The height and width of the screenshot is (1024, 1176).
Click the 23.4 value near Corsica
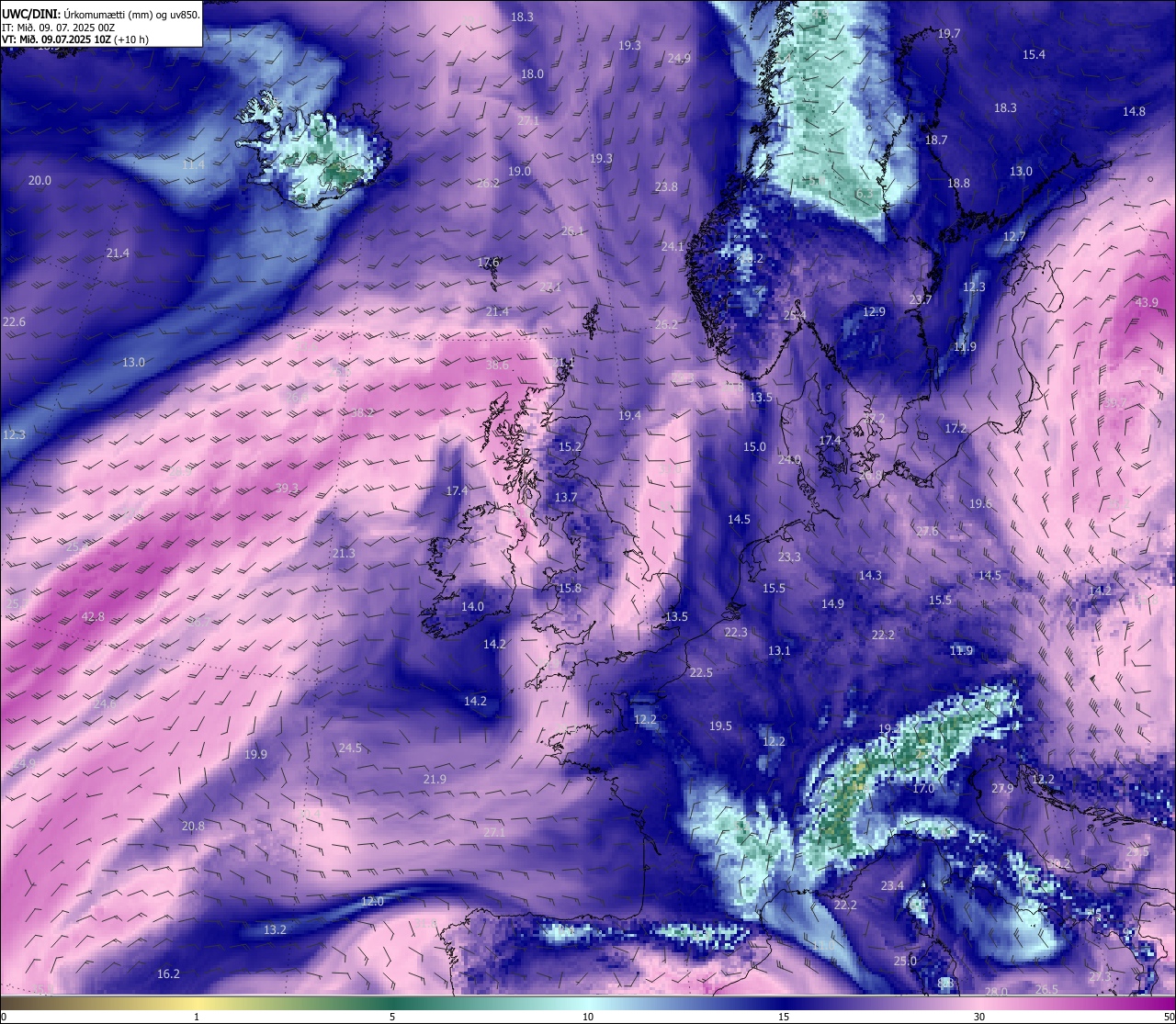892,885
